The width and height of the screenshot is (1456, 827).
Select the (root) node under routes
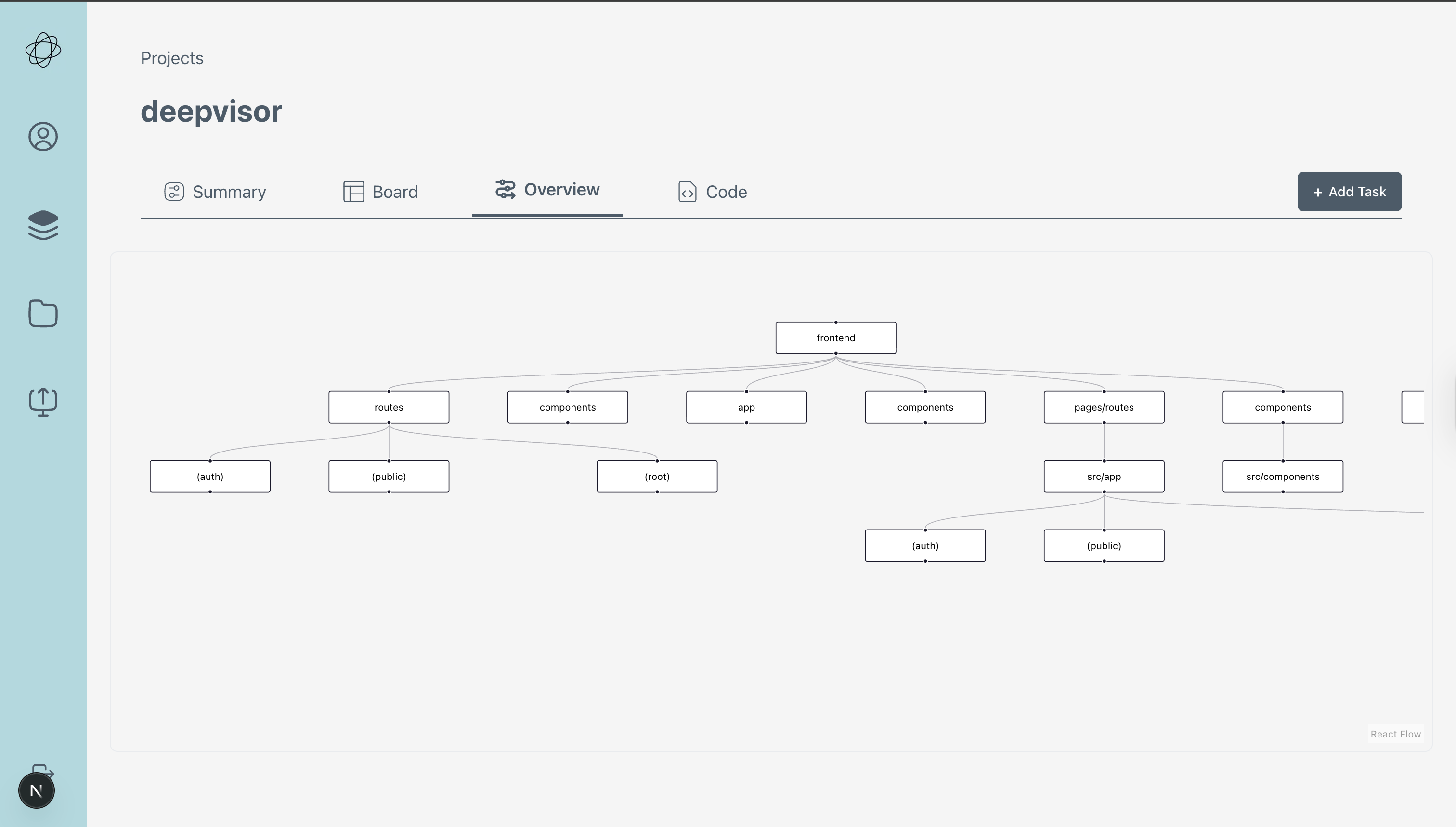click(x=657, y=477)
